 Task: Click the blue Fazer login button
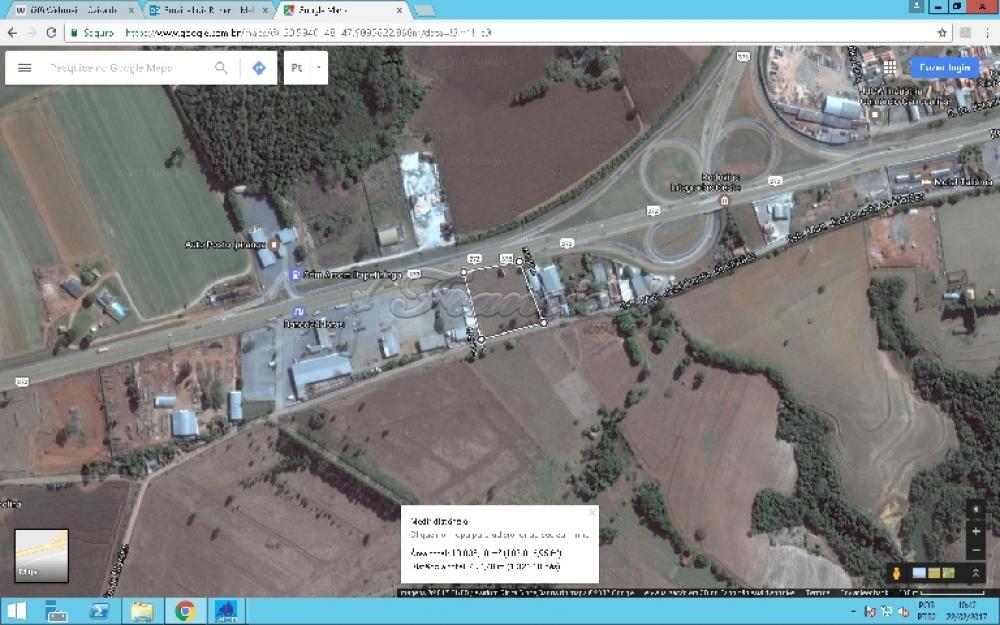click(x=945, y=67)
